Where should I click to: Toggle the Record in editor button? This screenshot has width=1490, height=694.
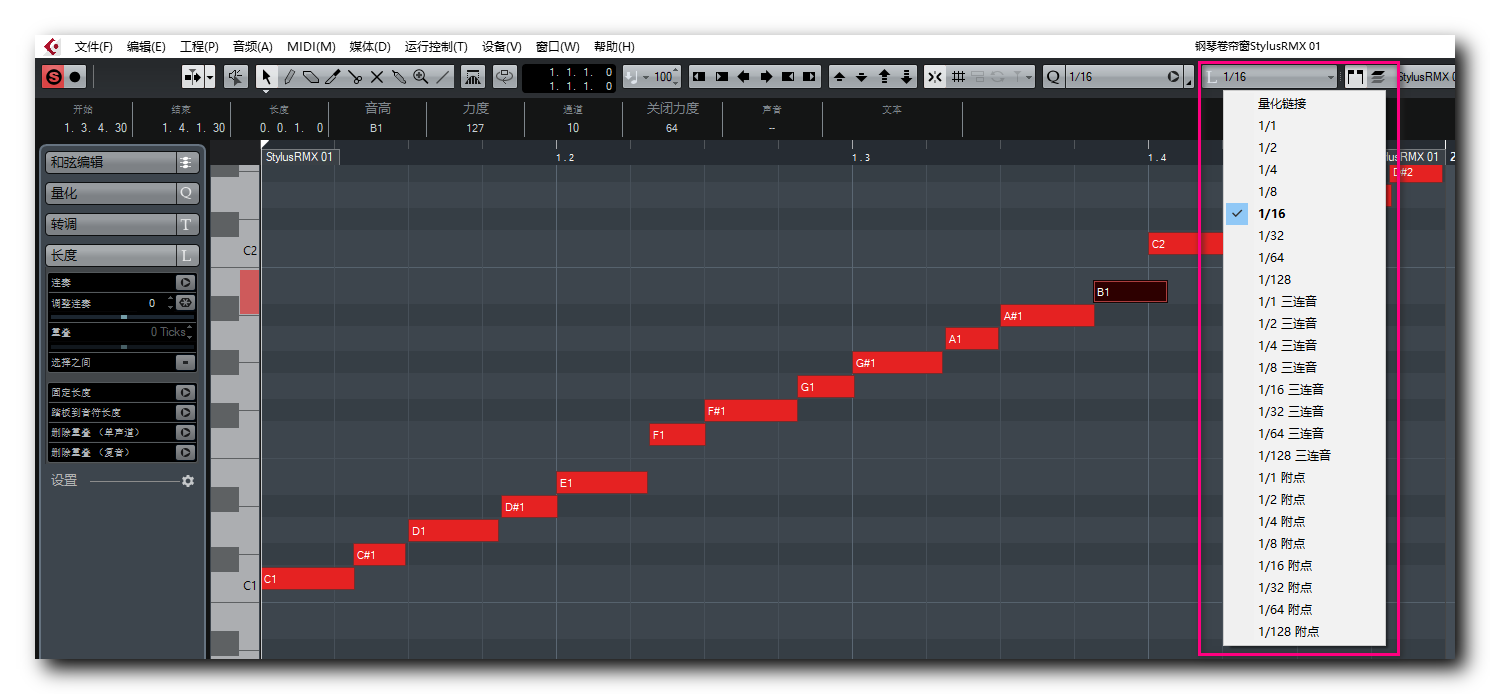75,76
